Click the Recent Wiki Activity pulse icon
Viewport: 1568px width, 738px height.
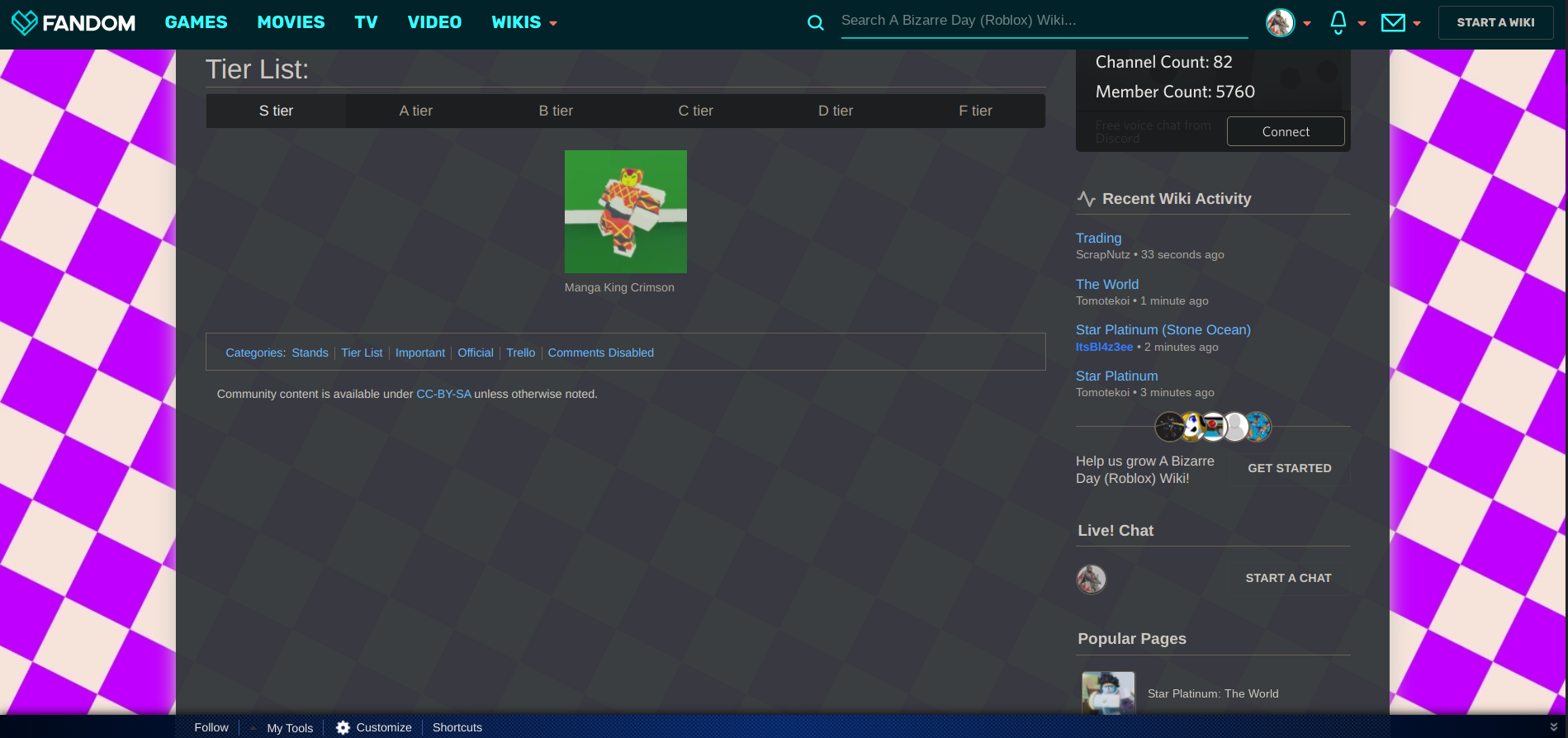(x=1086, y=198)
